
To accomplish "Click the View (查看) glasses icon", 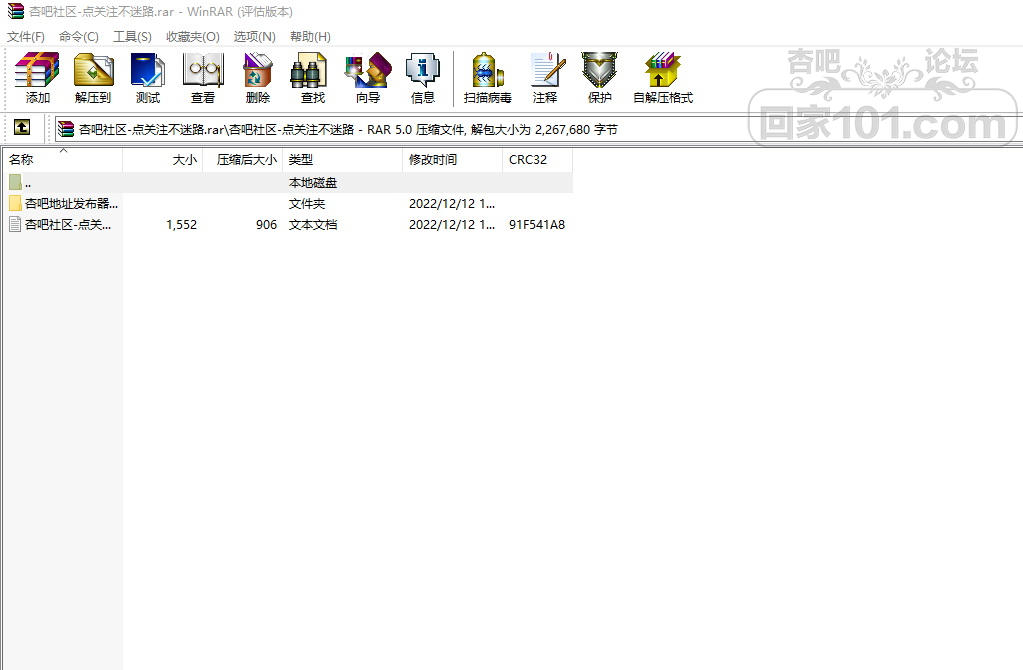I will [203, 70].
